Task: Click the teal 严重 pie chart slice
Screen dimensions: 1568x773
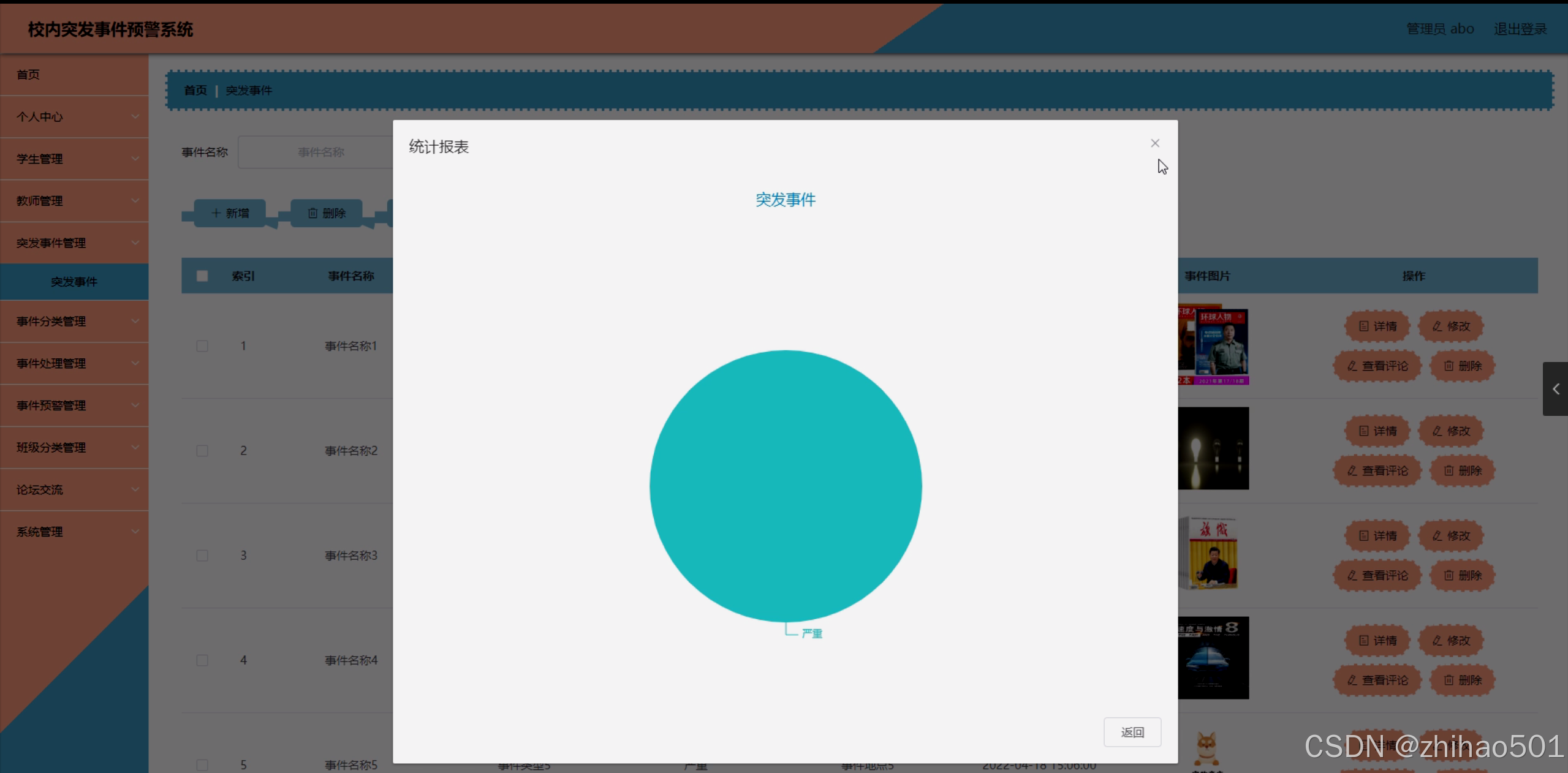Action: (x=785, y=486)
